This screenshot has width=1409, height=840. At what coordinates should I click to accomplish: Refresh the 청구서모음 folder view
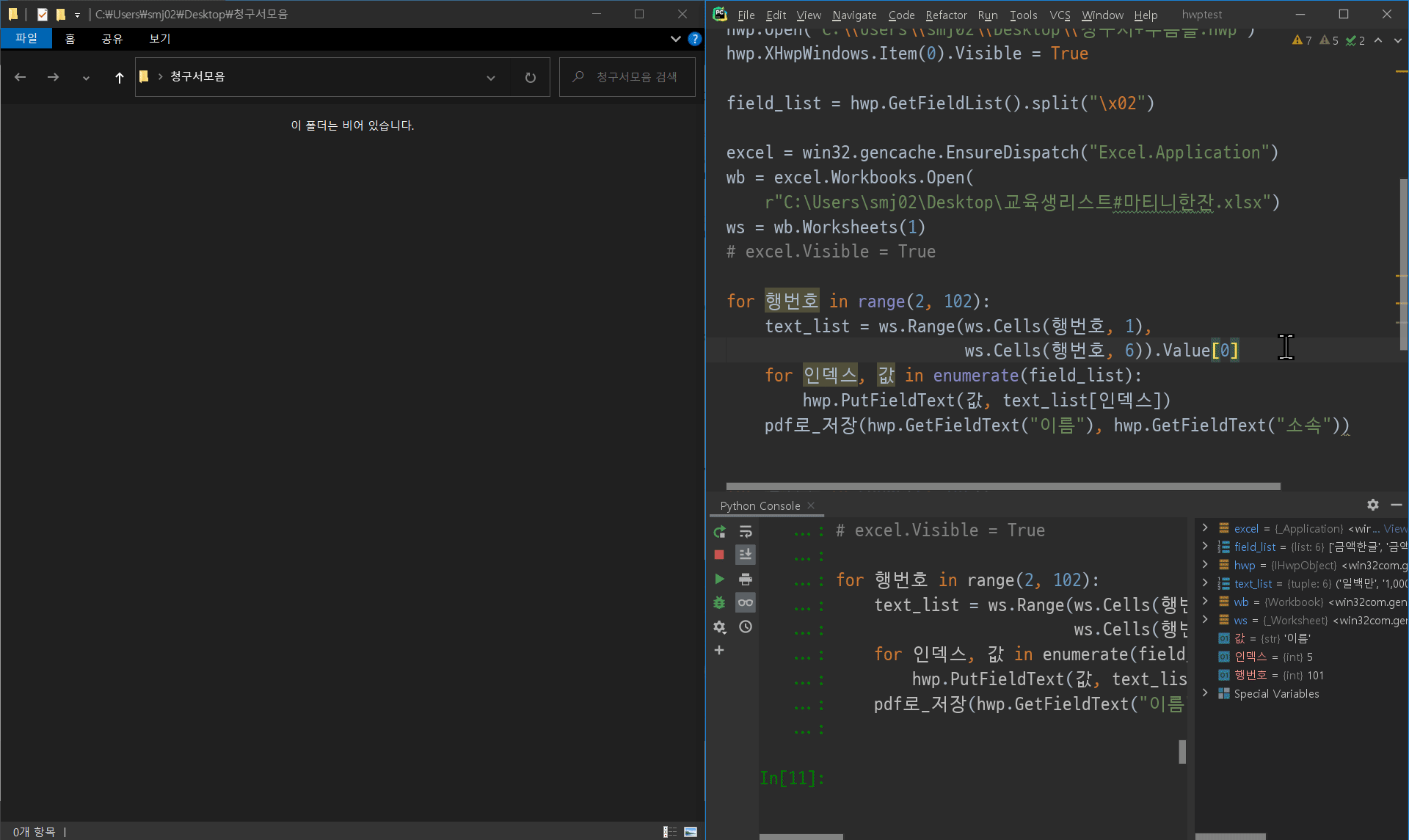pyautogui.click(x=531, y=77)
